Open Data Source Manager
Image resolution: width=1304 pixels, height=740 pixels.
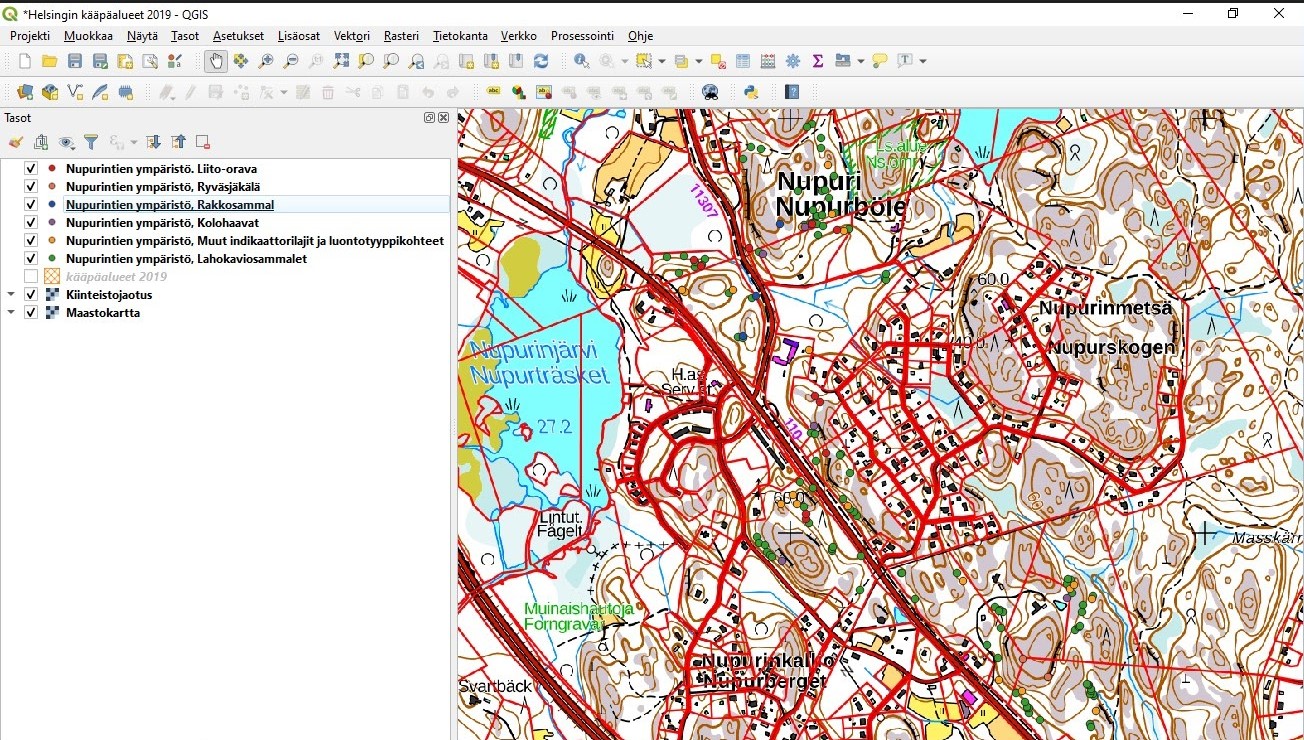pyautogui.click(x=25, y=92)
